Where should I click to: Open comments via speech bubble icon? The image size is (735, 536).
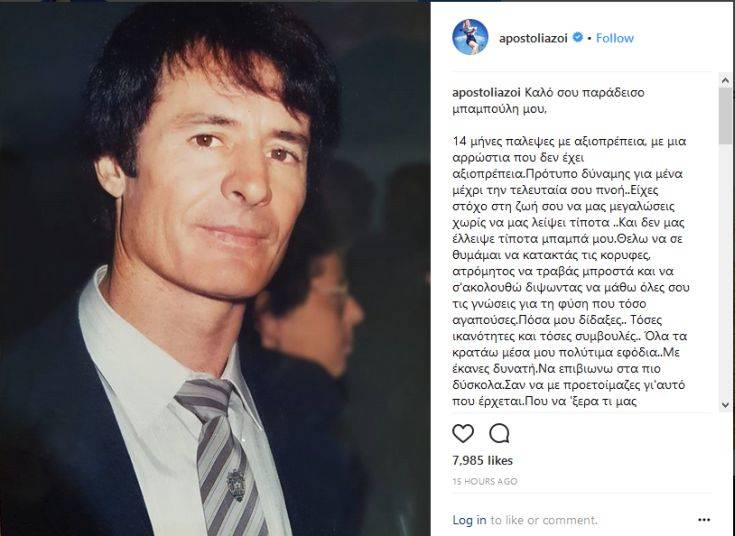pos(499,433)
